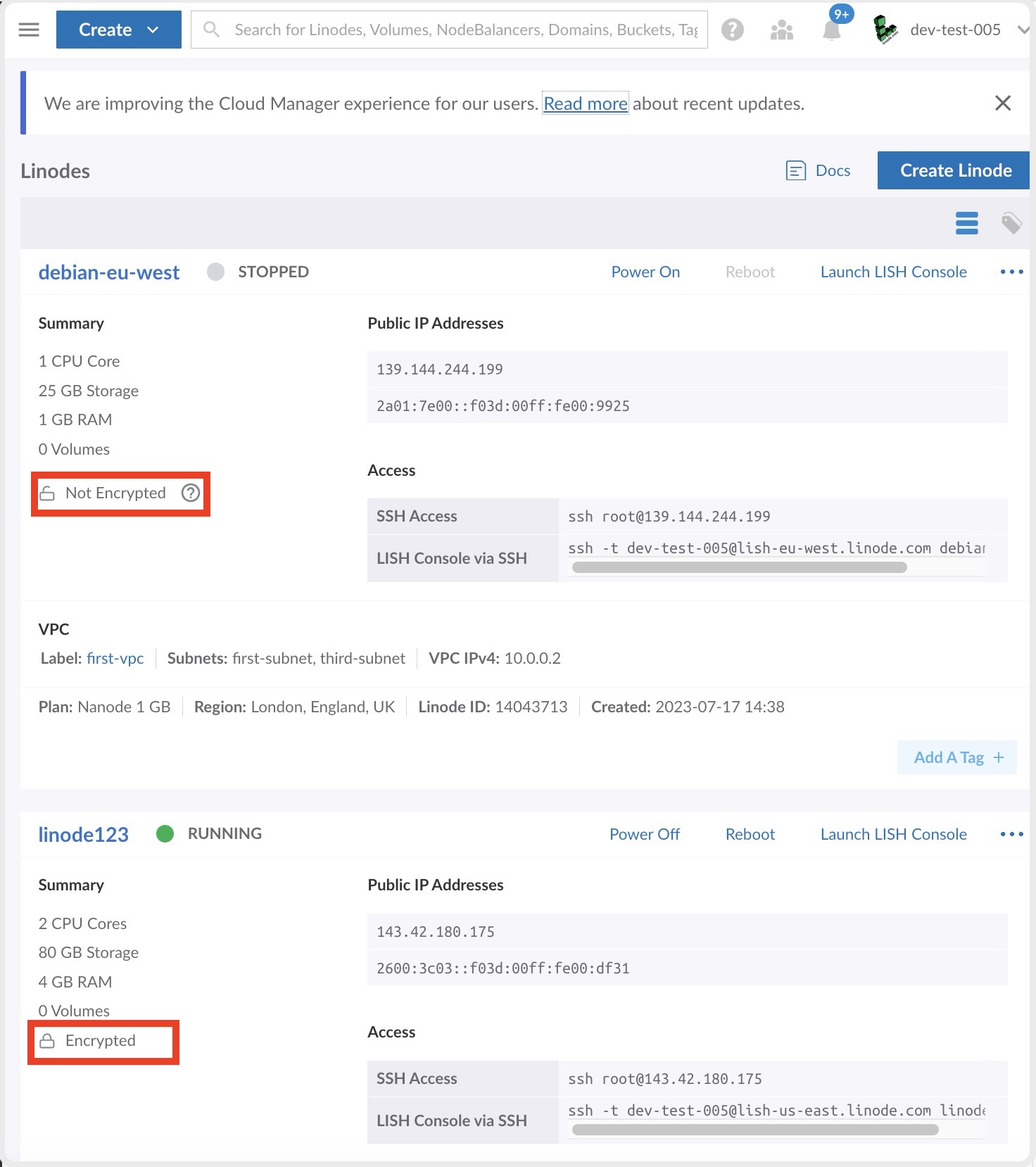Click the VPC IPv4 10.0.0.2 value

533,658
